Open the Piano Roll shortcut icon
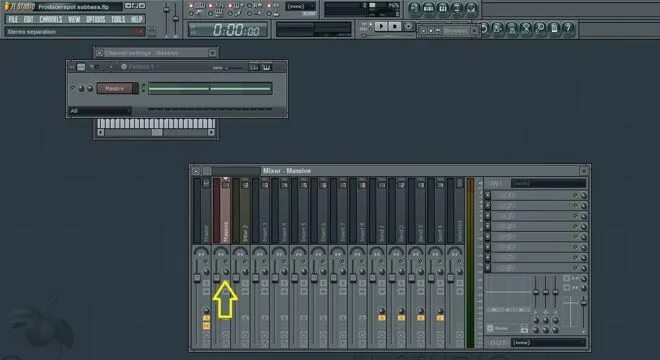 443,8
